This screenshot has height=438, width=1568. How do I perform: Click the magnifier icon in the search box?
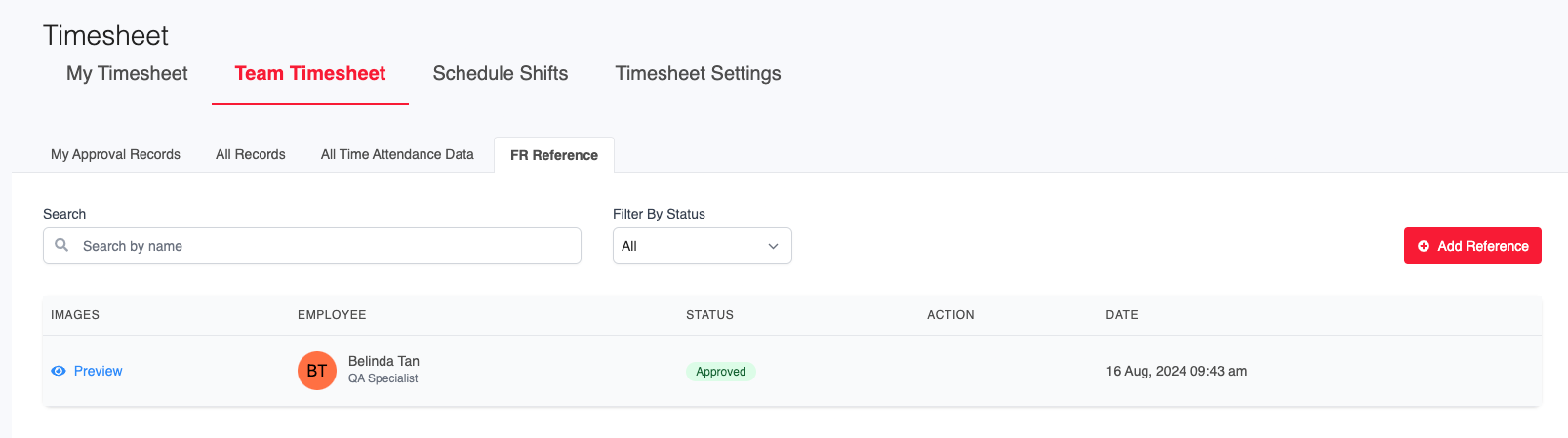[x=61, y=246]
